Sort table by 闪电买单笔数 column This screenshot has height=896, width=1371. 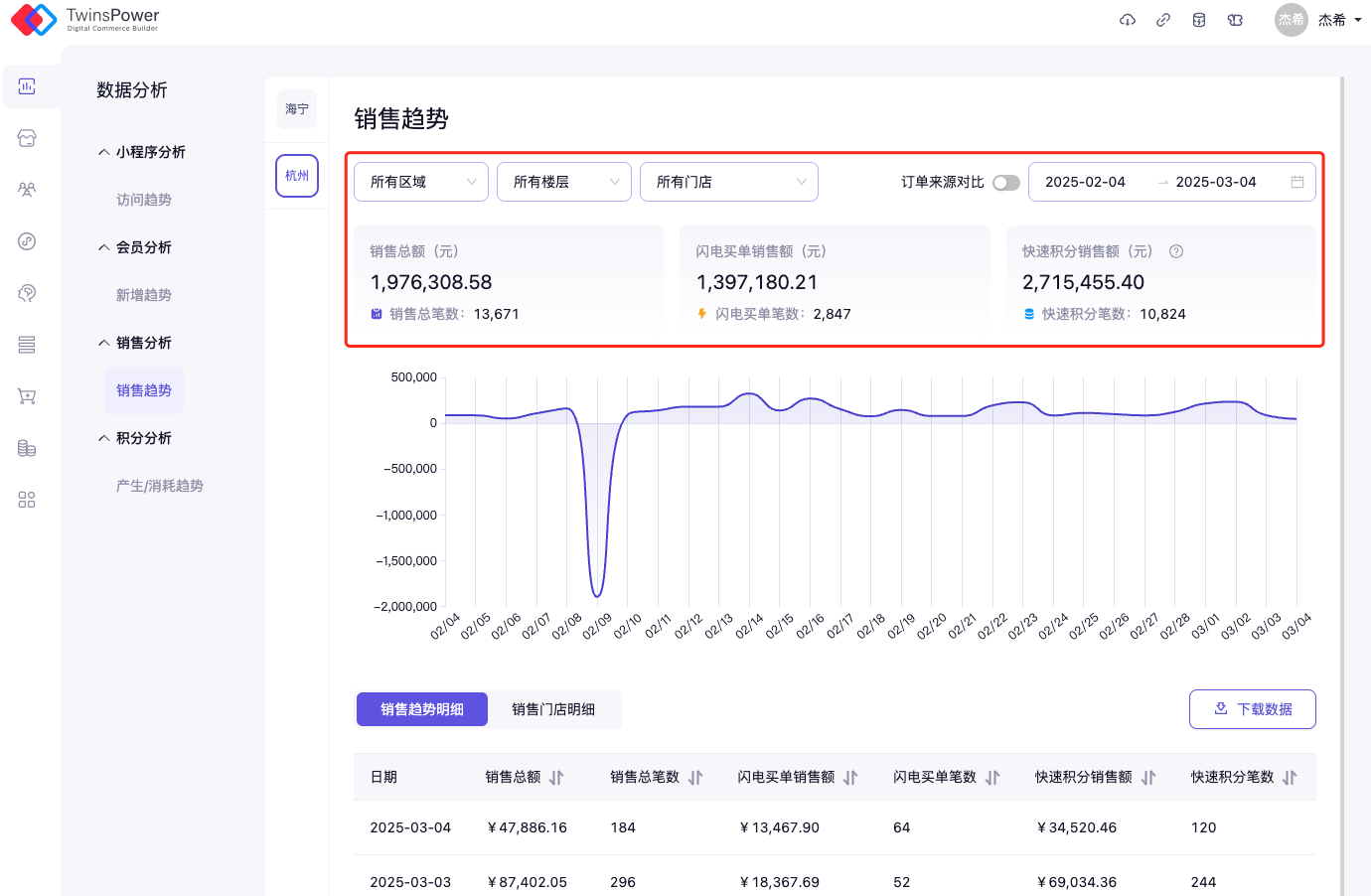992,778
